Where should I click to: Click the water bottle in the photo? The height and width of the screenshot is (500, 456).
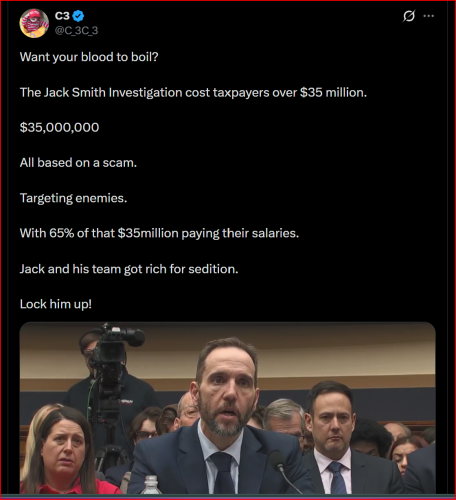tap(151, 485)
